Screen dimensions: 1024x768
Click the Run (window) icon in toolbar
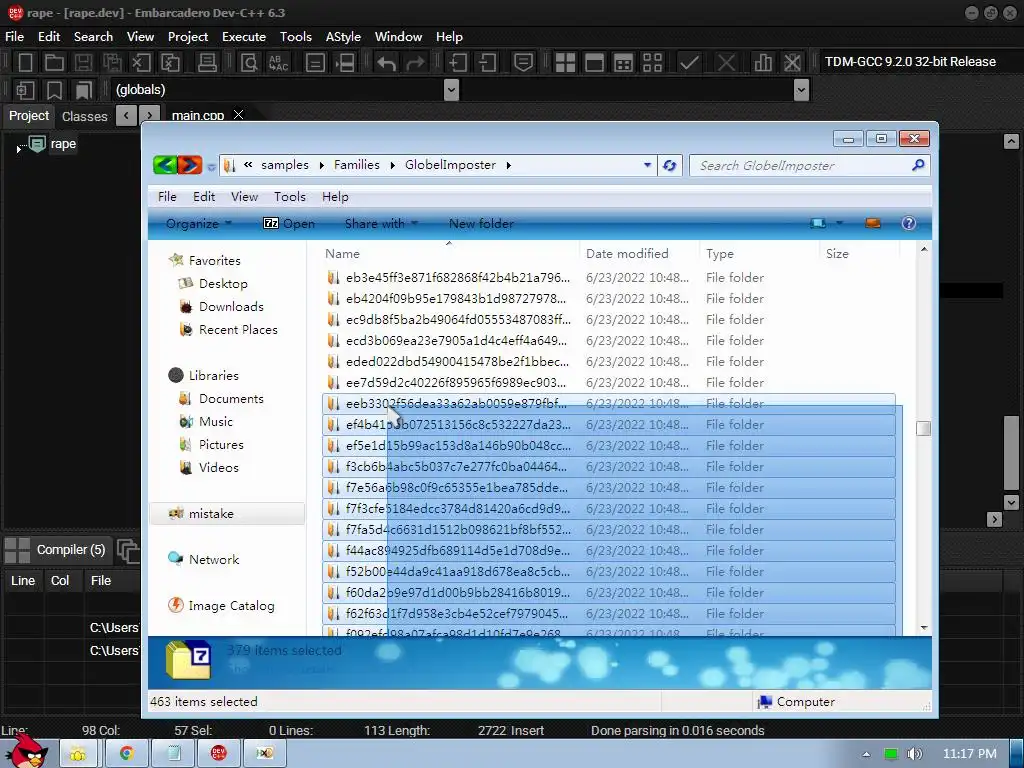point(594,63)
